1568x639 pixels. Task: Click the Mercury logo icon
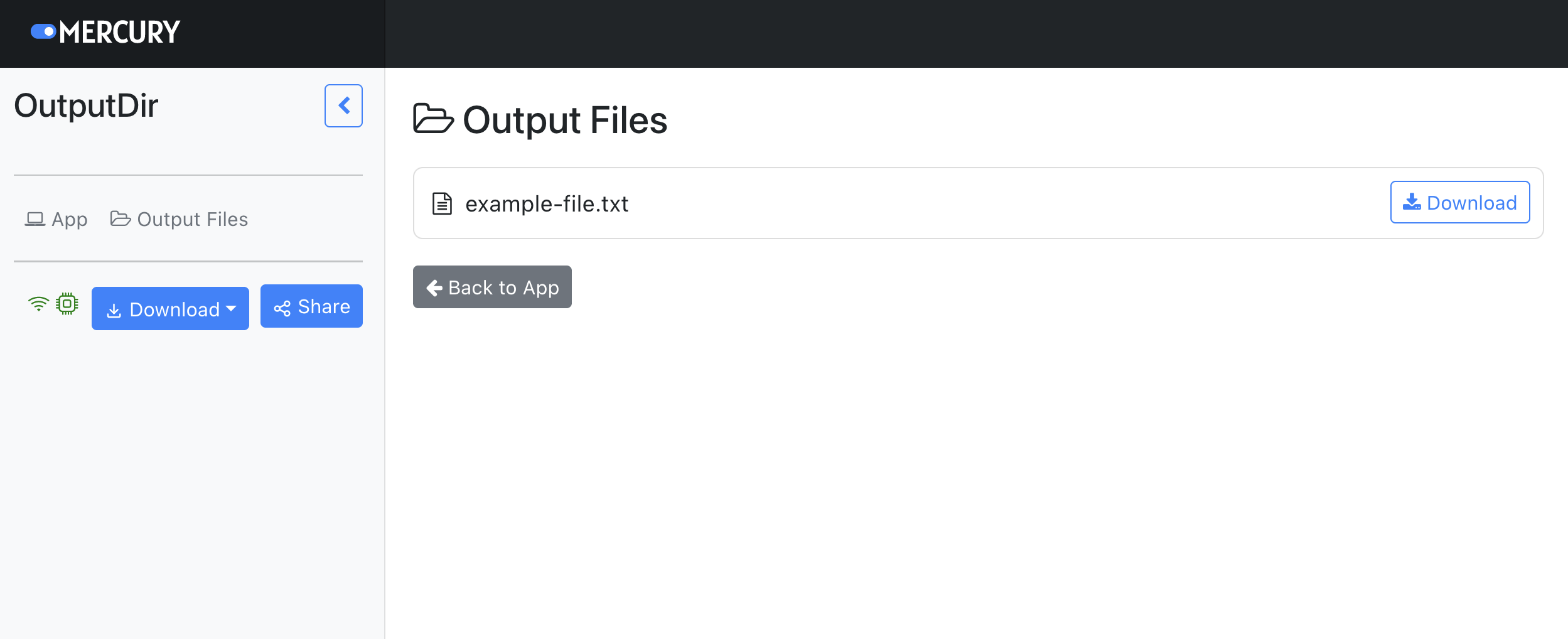tap(43, 31)
